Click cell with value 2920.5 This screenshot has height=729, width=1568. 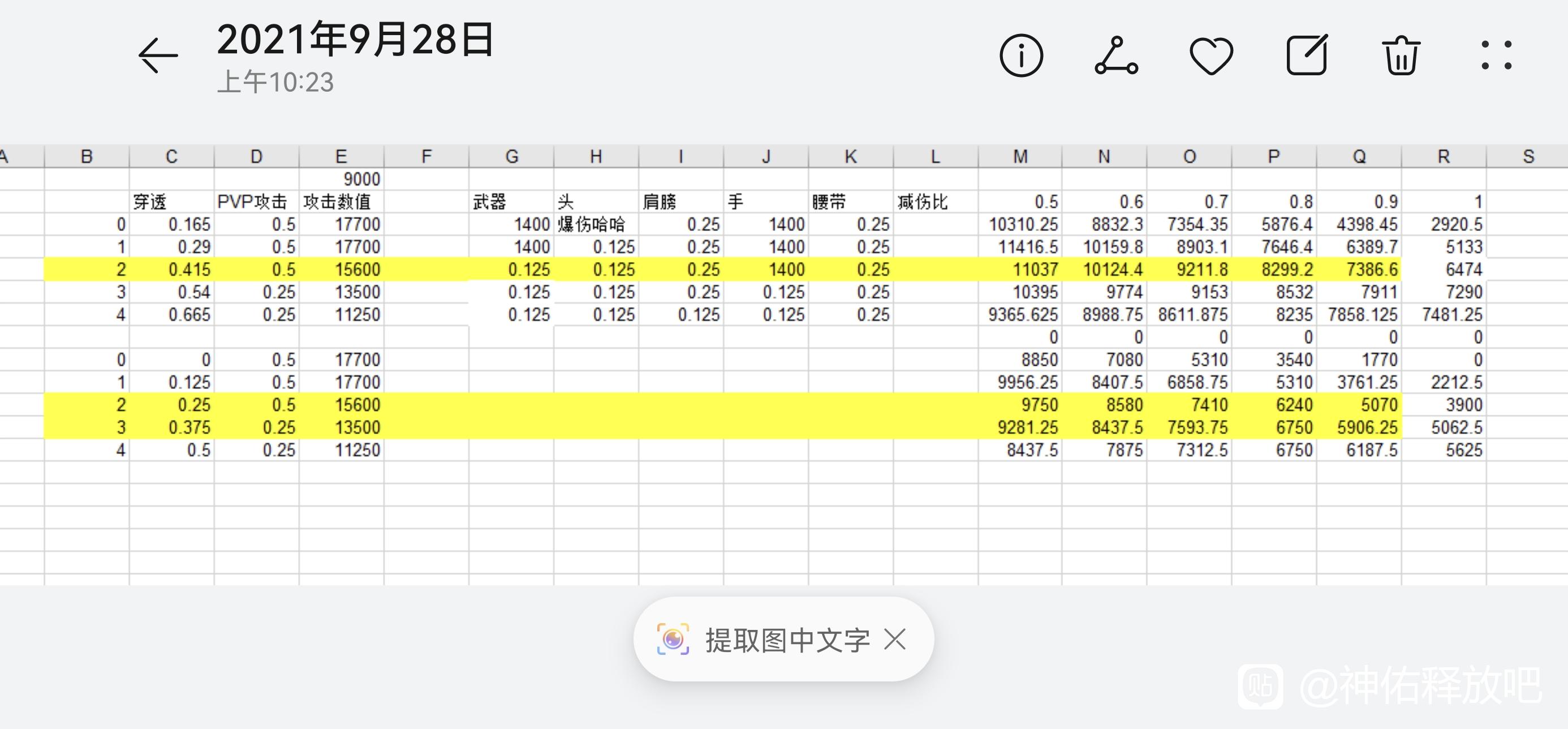click(1444, 224)
